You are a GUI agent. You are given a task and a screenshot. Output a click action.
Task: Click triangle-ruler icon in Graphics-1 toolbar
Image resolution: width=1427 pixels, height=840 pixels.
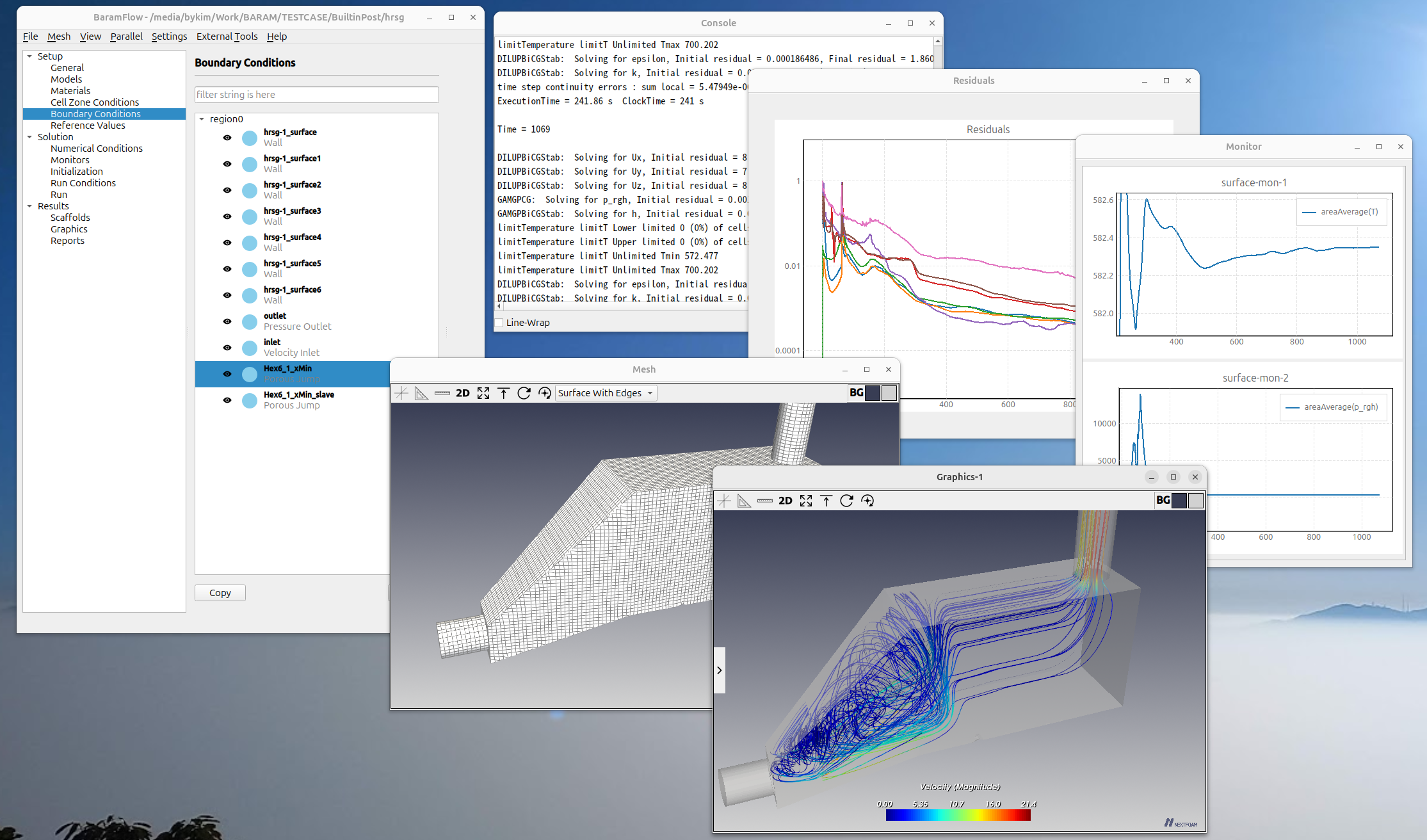point(744,501)
